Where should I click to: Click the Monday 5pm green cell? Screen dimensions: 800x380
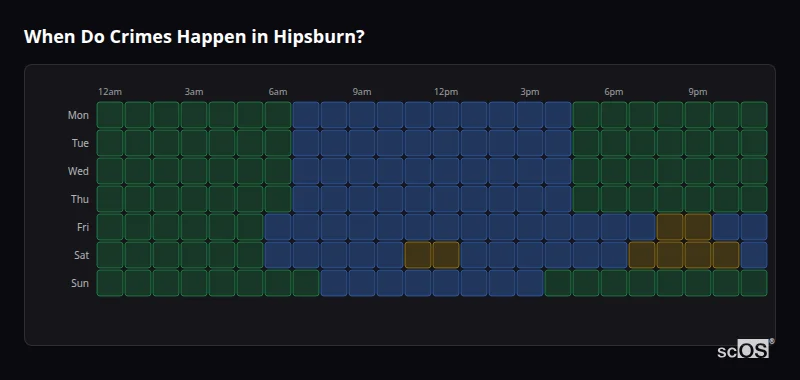(x=586, y=115)
